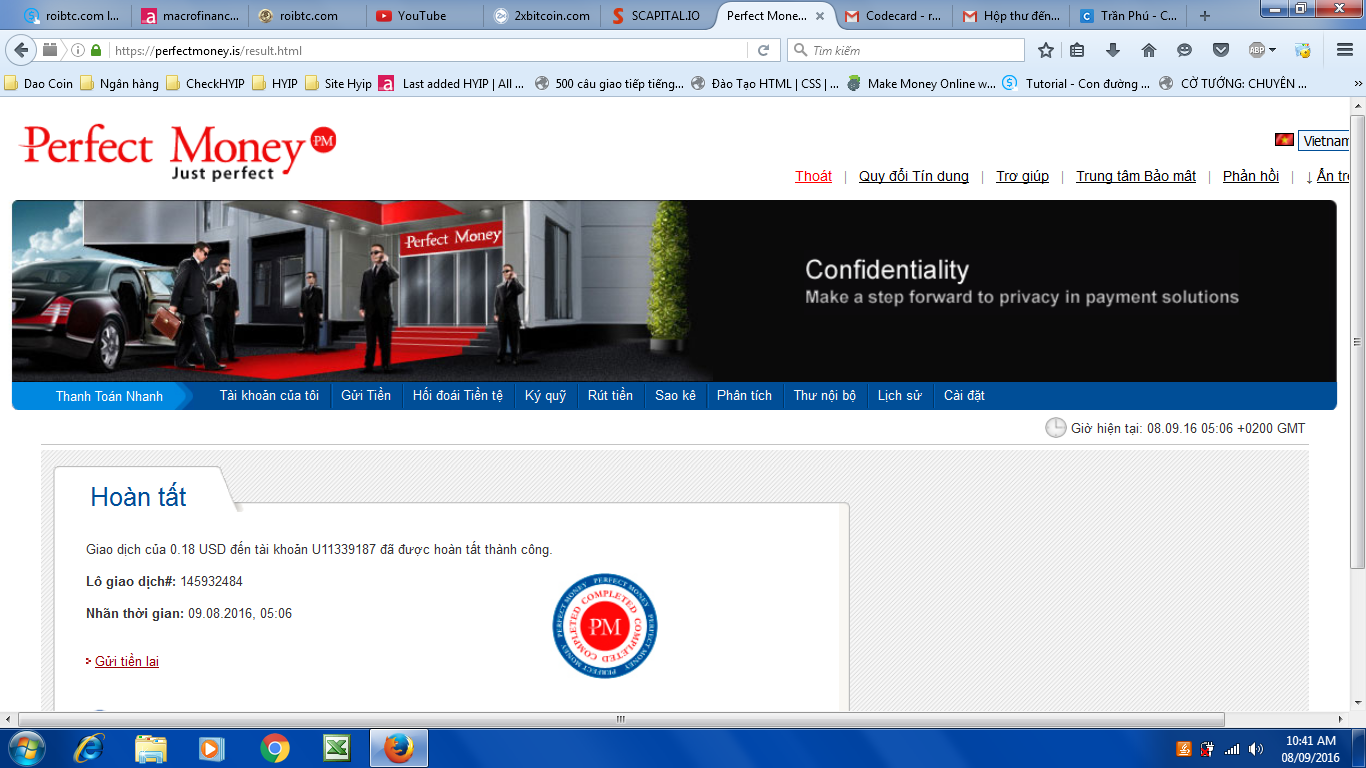The image size is (1366, 768).
Task: Switch to the YouTube tab
Action: (424, 16)
